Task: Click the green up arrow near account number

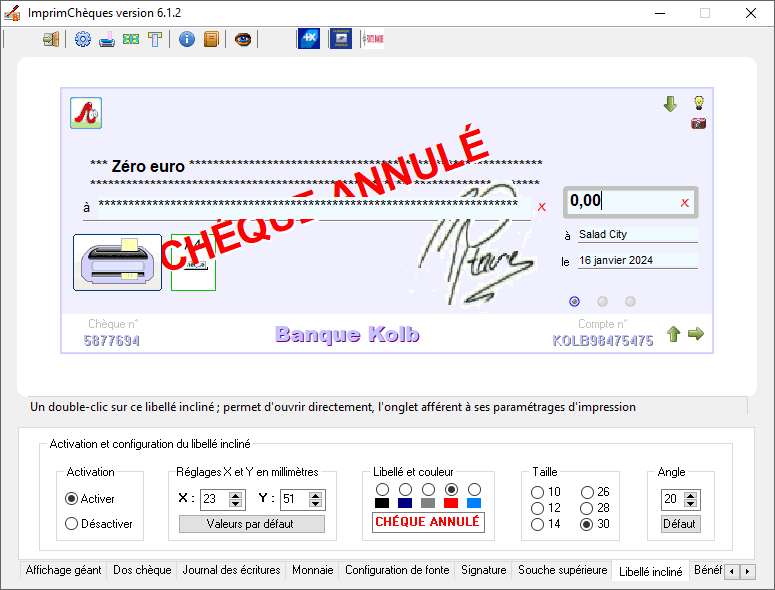Action: point(674,334)
